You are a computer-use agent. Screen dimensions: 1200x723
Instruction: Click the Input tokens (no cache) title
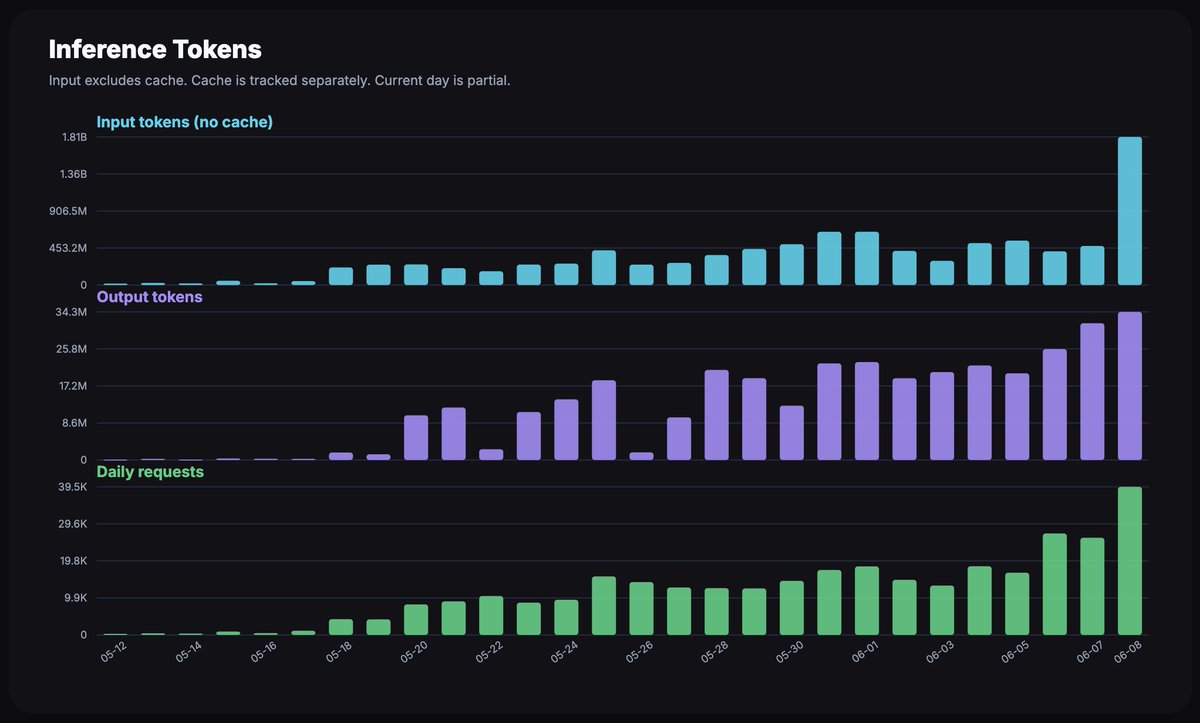(x=185, y=122)
